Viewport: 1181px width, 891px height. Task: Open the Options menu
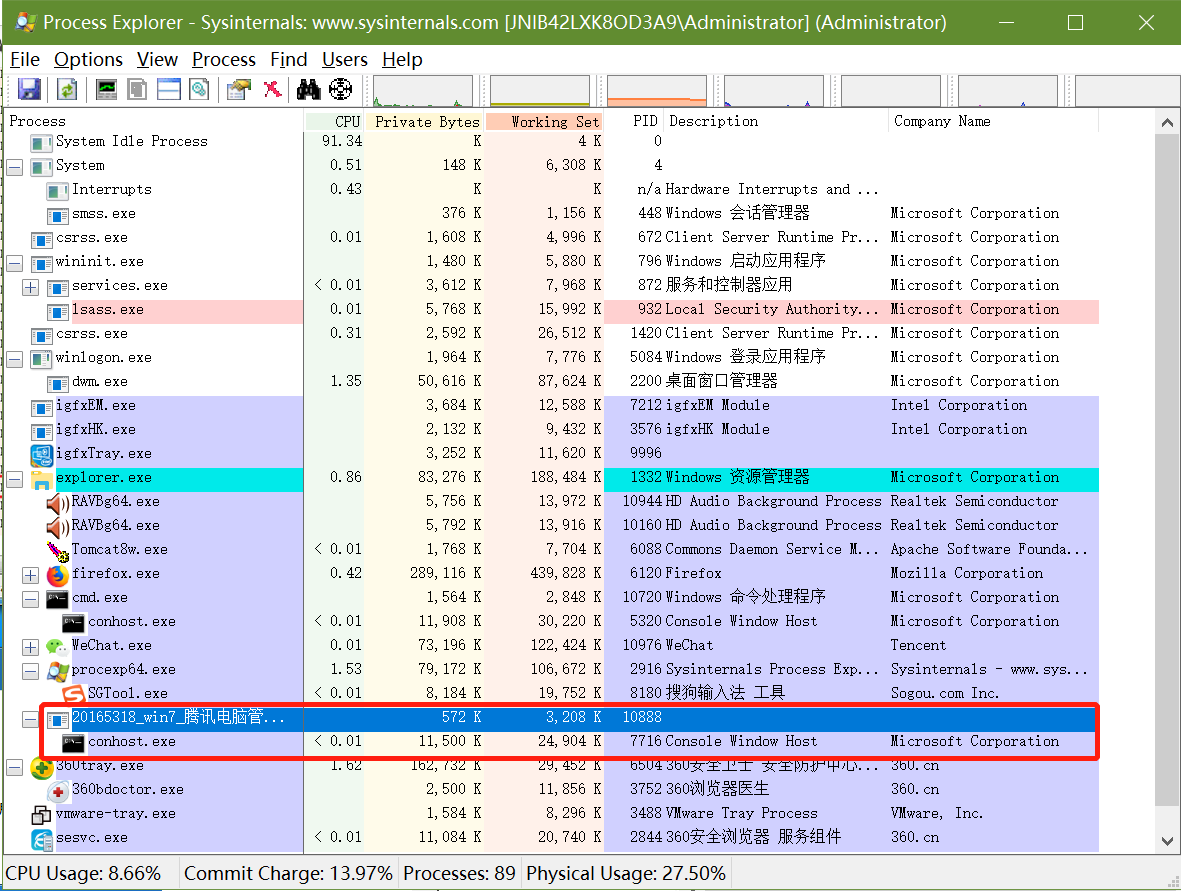point(88,60)
